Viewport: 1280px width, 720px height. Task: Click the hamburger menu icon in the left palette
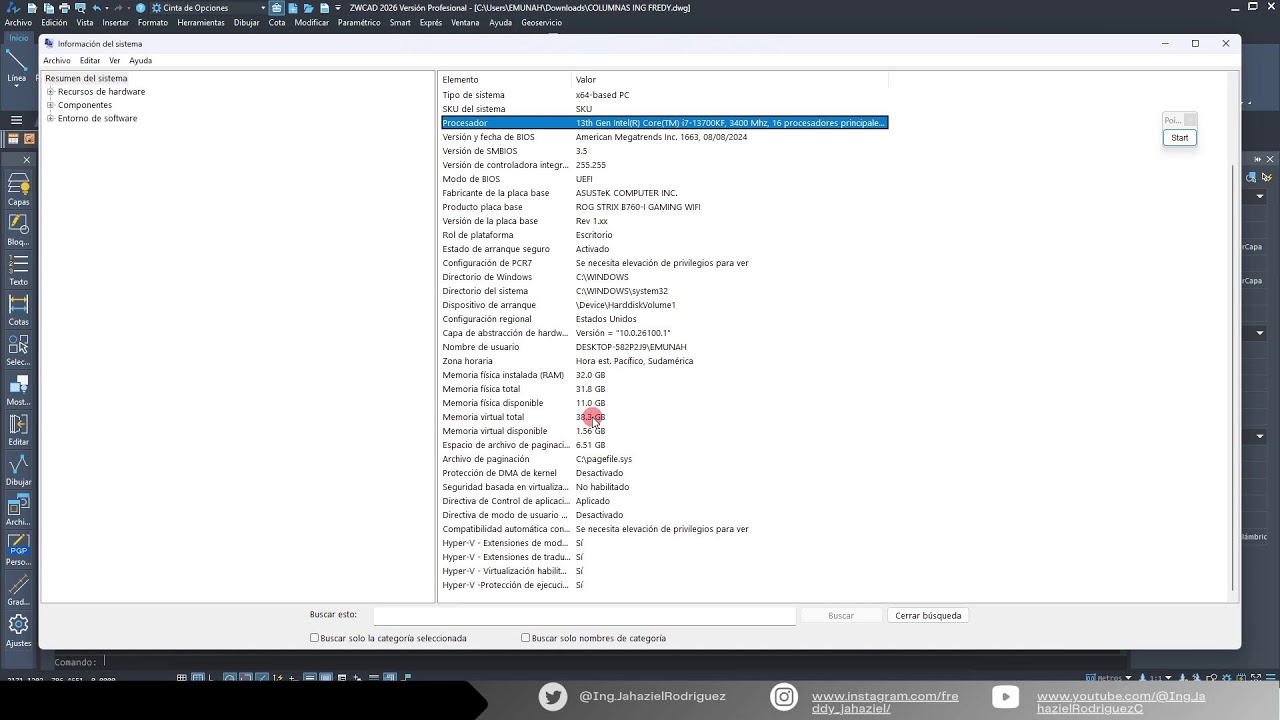(16, 120)
